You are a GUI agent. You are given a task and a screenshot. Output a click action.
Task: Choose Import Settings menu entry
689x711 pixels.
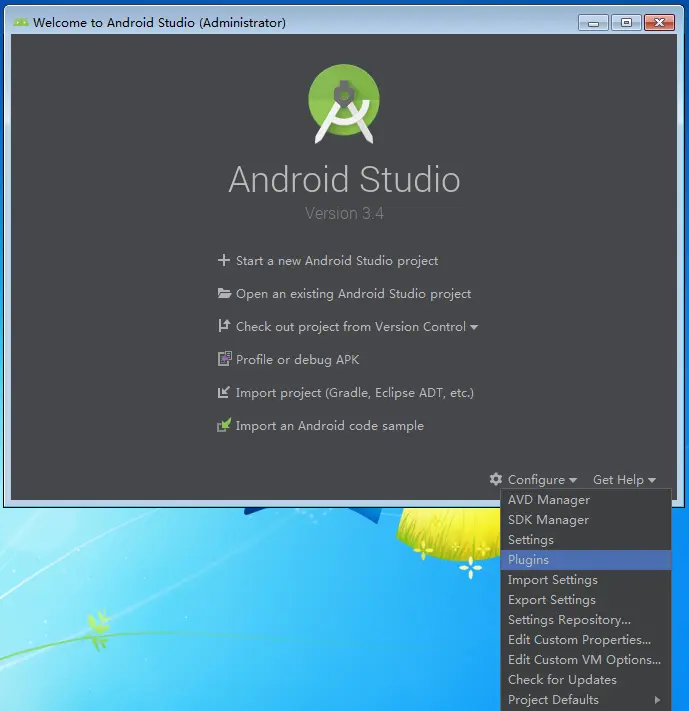586,580
